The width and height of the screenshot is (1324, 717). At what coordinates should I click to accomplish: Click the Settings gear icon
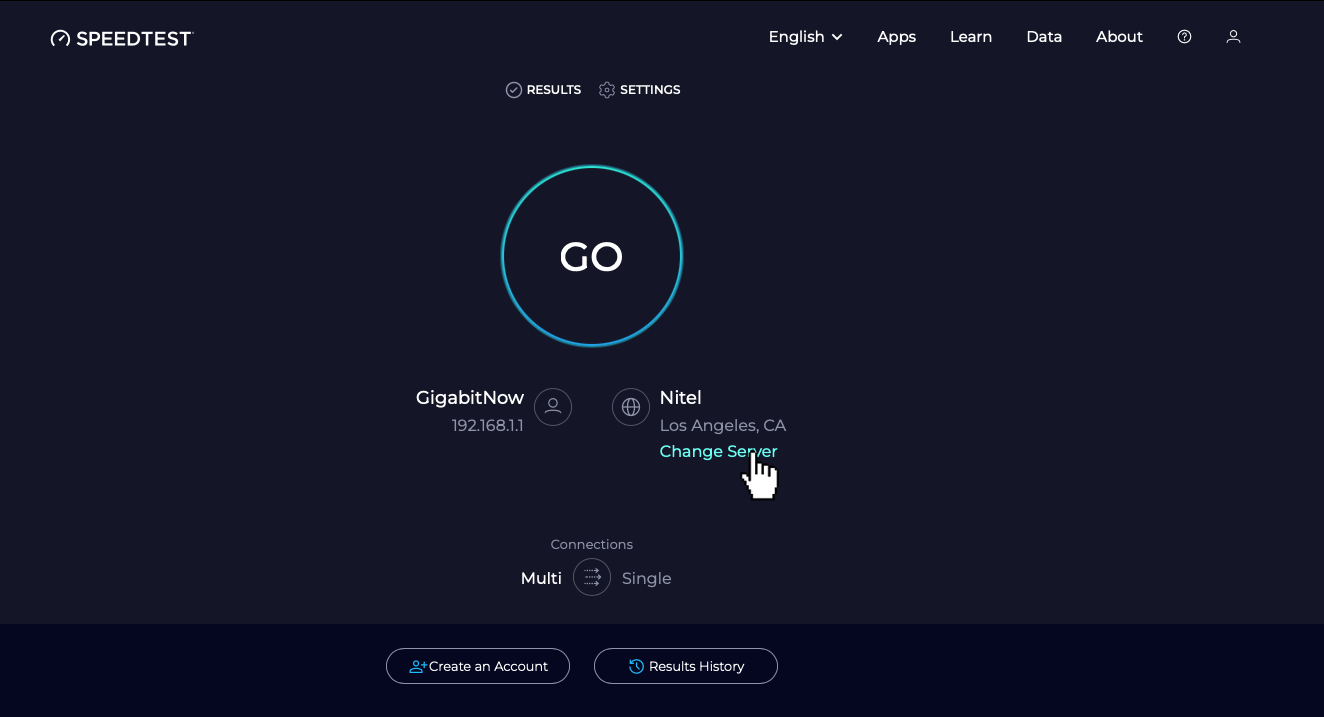click(x=607, y=90)
